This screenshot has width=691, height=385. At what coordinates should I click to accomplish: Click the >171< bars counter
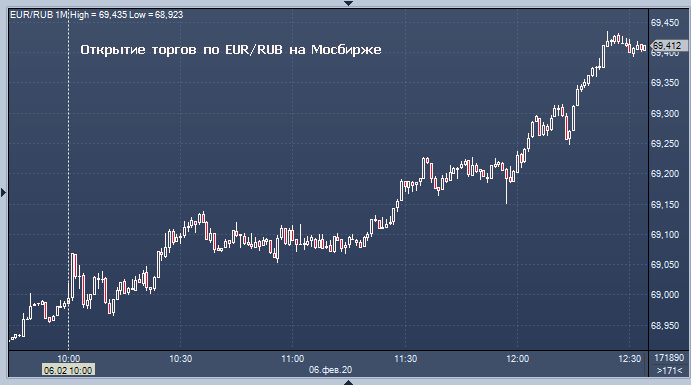click(670, 370)
